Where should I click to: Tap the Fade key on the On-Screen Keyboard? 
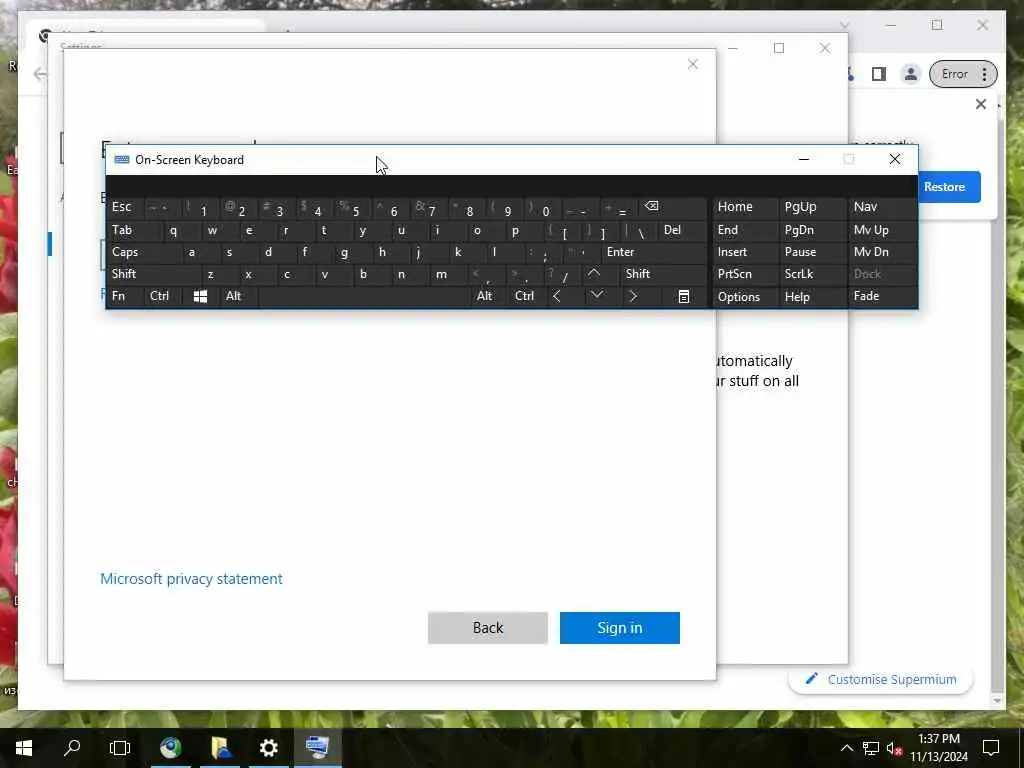click(881, 296)
